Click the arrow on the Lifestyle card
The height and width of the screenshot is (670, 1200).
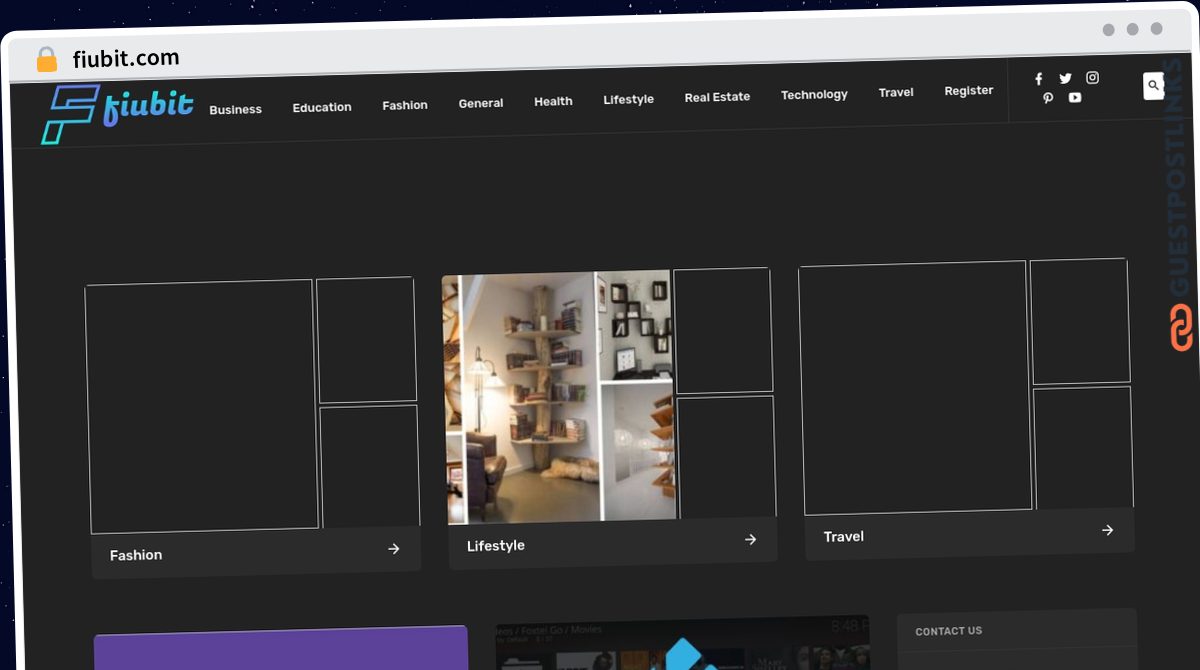pyautogui.click(x=750, y=539)
